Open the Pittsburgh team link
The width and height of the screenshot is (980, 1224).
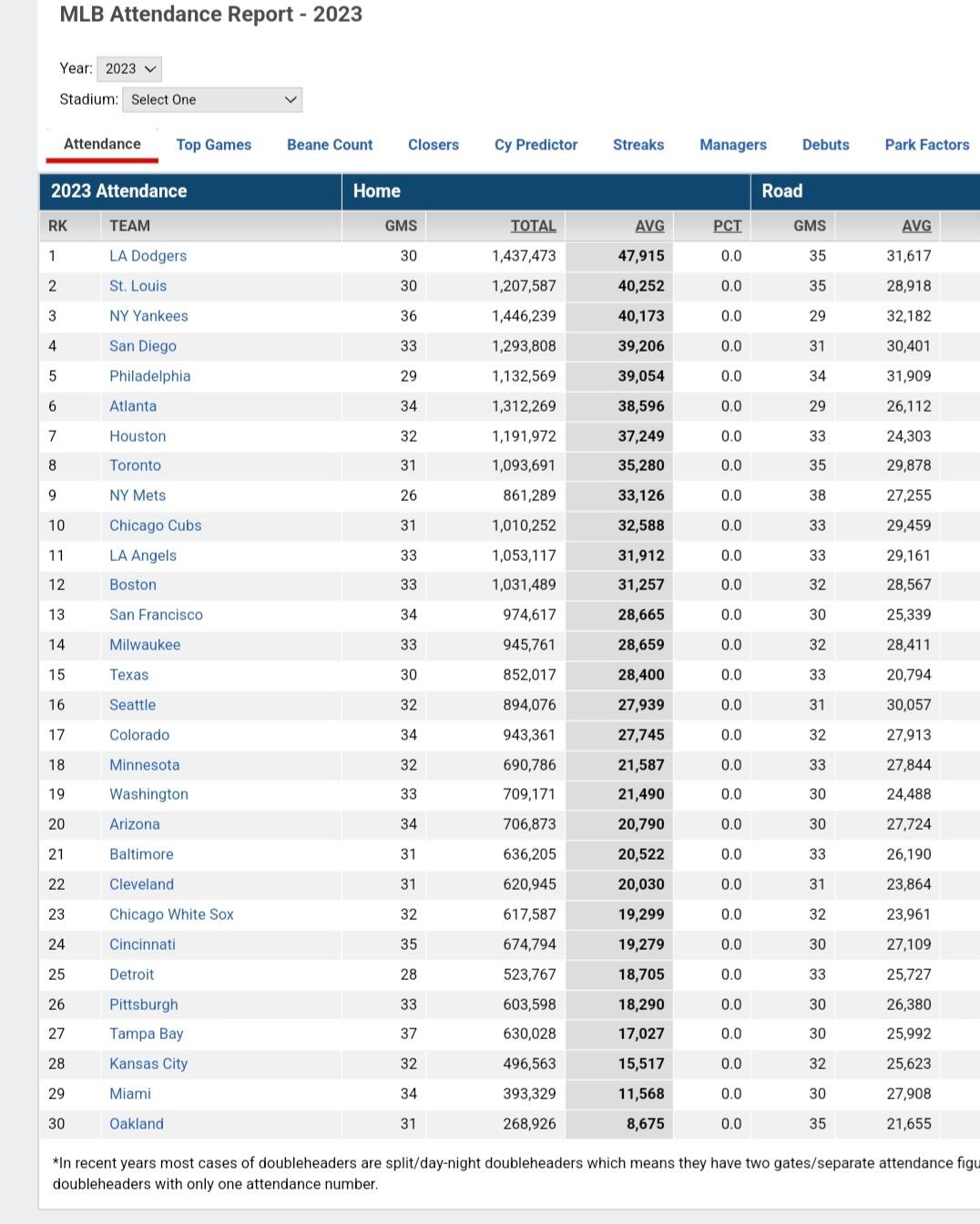(144, 1005)
